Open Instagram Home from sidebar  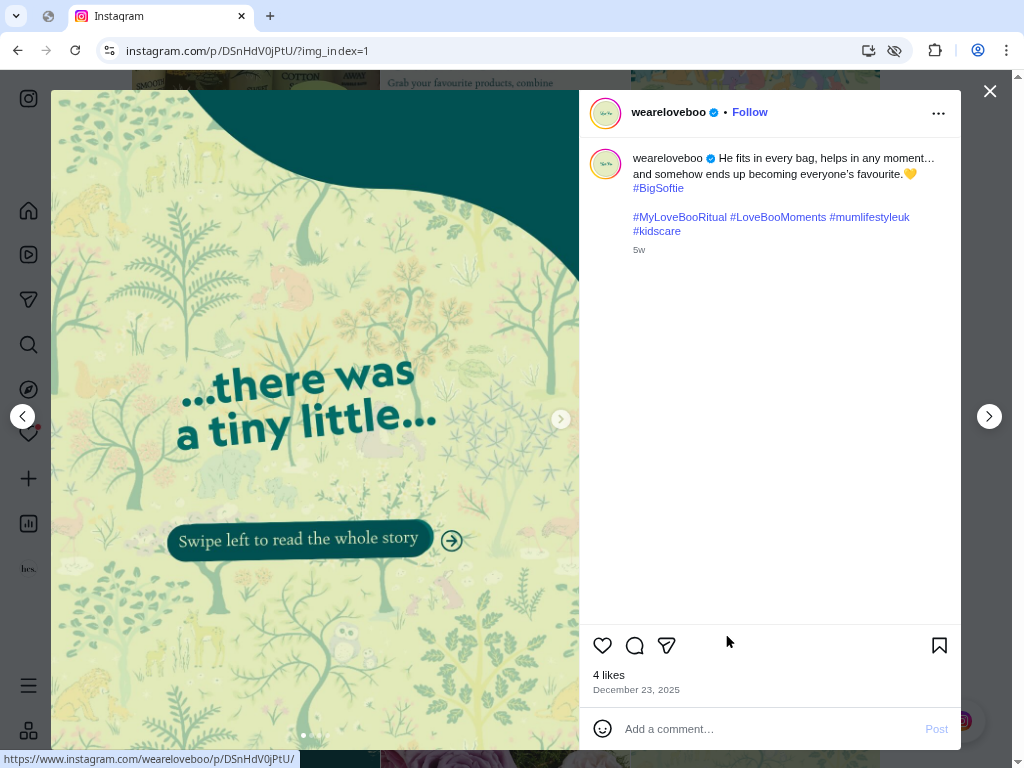[29, 210]
